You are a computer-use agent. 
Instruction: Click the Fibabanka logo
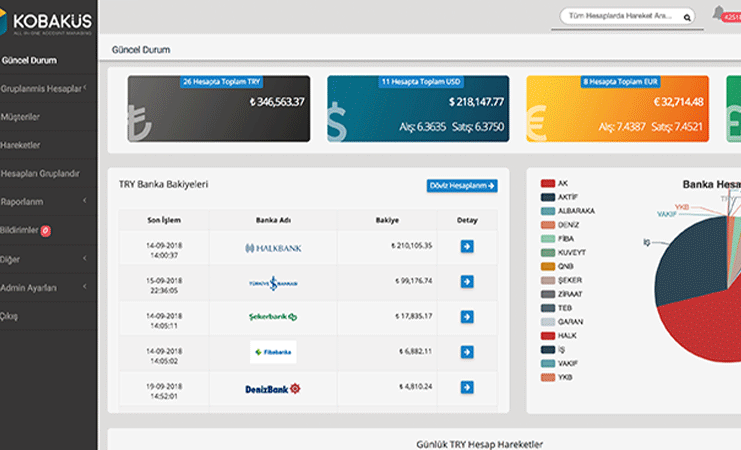click(273, 352)
